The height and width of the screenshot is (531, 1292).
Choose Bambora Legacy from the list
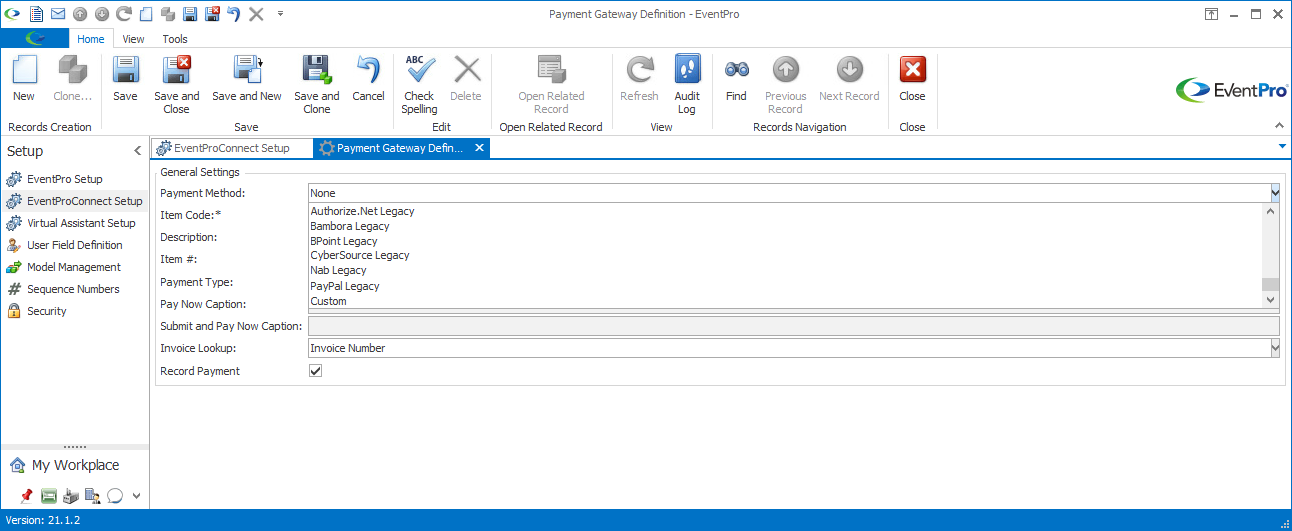point(785,226)
